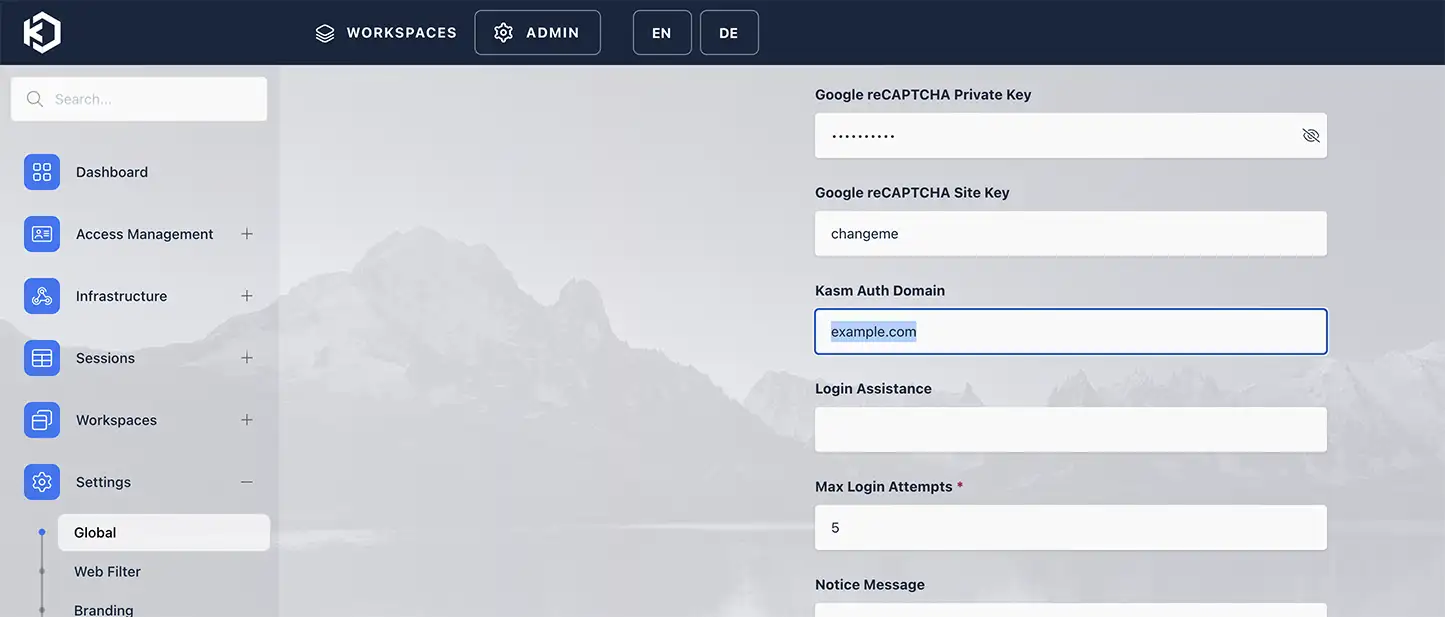The width and height of the screenshot is (1445, 617).
Task: Select the Dashboard grid icon
Action: click(x=41, y=171)
